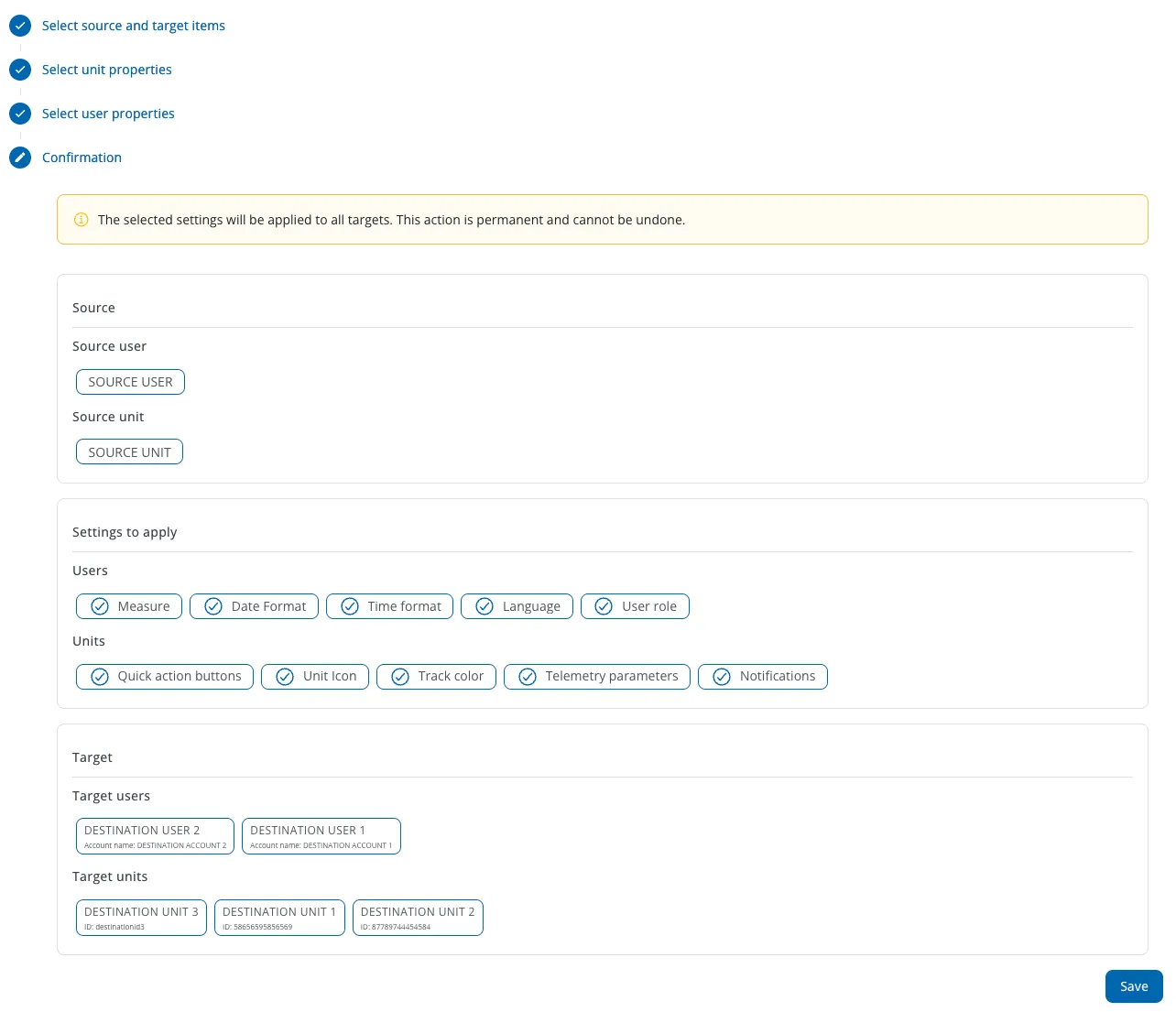
Task: Click the checkmark icon beside Select unit properties
Action: pos(20,70)
